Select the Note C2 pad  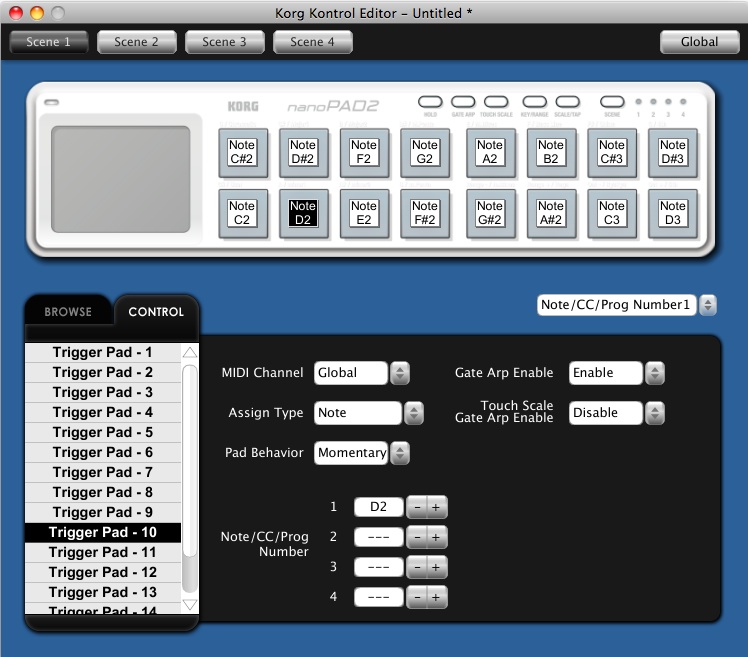242,213
